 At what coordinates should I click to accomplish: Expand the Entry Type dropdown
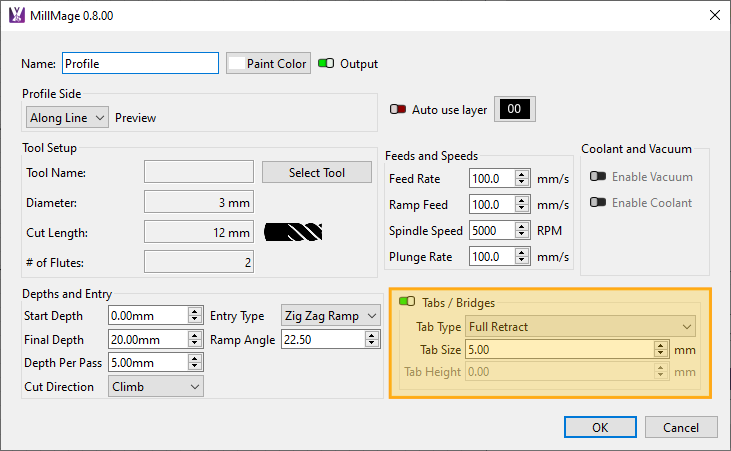[330, 316]
